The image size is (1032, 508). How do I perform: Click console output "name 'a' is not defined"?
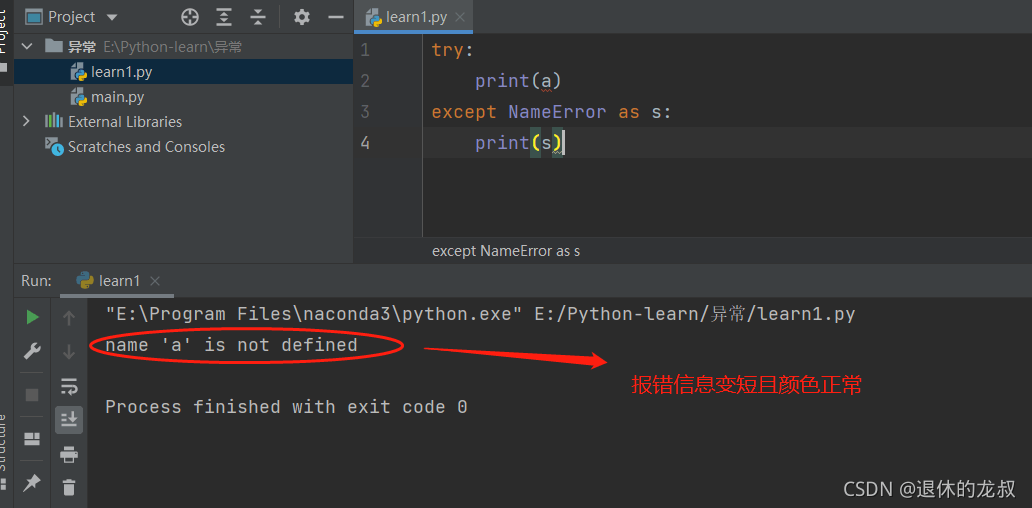231,345
